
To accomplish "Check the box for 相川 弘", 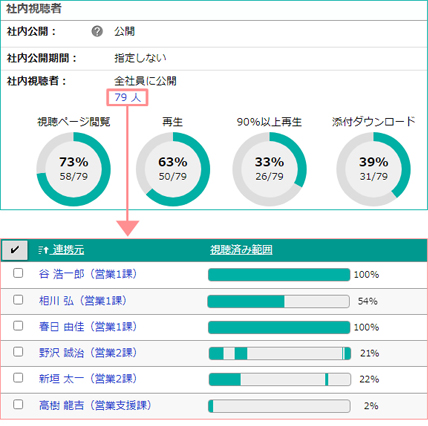I will (18, 300).
